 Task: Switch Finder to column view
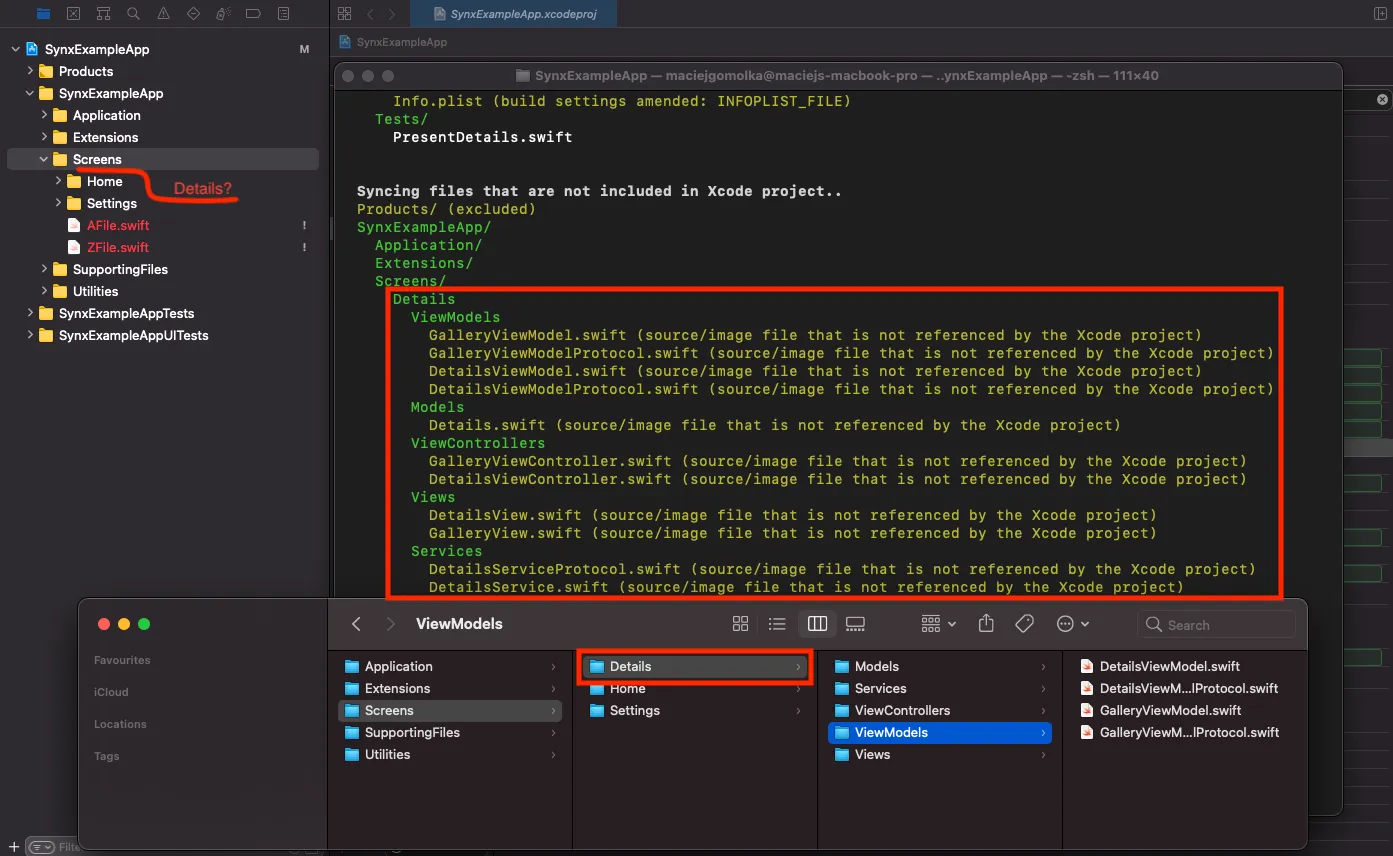tap(817, 623)
